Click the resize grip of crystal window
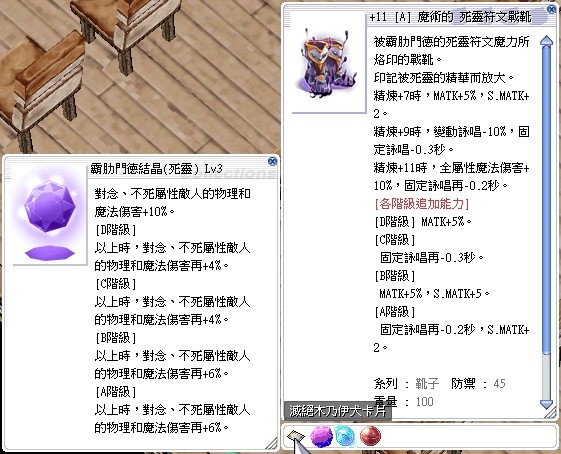561x454 pixels. click(x=272, y=444)
